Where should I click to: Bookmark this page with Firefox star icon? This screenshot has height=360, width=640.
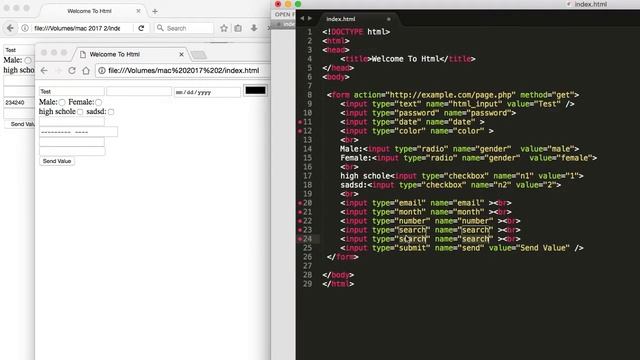pyautogui.click(x=224, y=28)
